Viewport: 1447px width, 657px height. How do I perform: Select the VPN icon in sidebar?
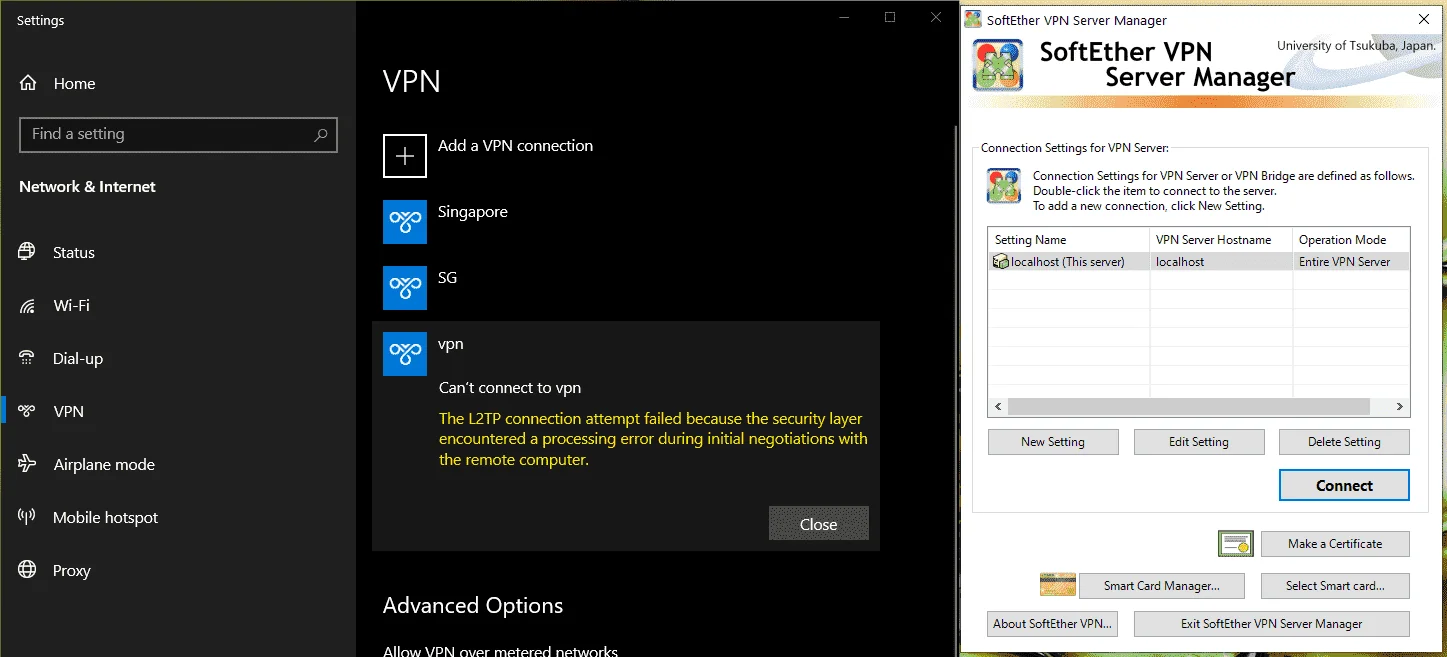coord(28,411)
